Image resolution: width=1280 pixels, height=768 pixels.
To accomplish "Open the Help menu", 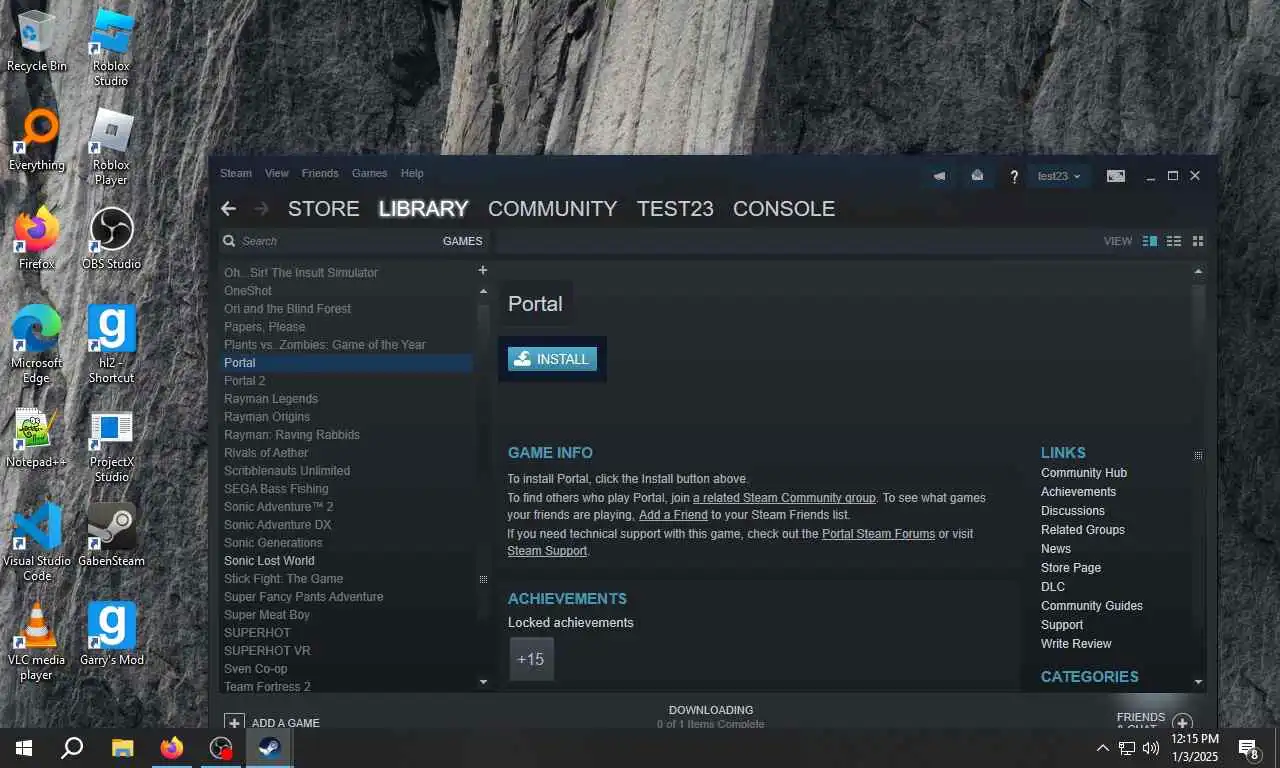I will tap(412, 173).
